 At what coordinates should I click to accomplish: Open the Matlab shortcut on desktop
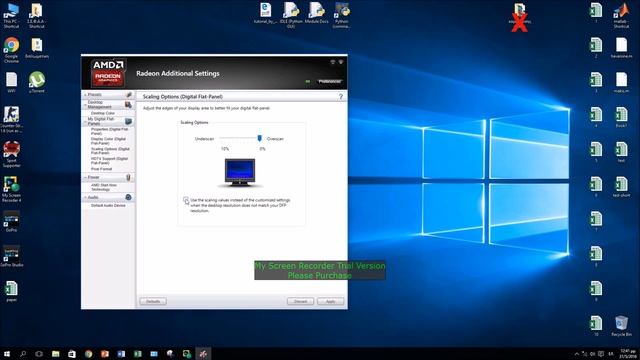point(621,16)
